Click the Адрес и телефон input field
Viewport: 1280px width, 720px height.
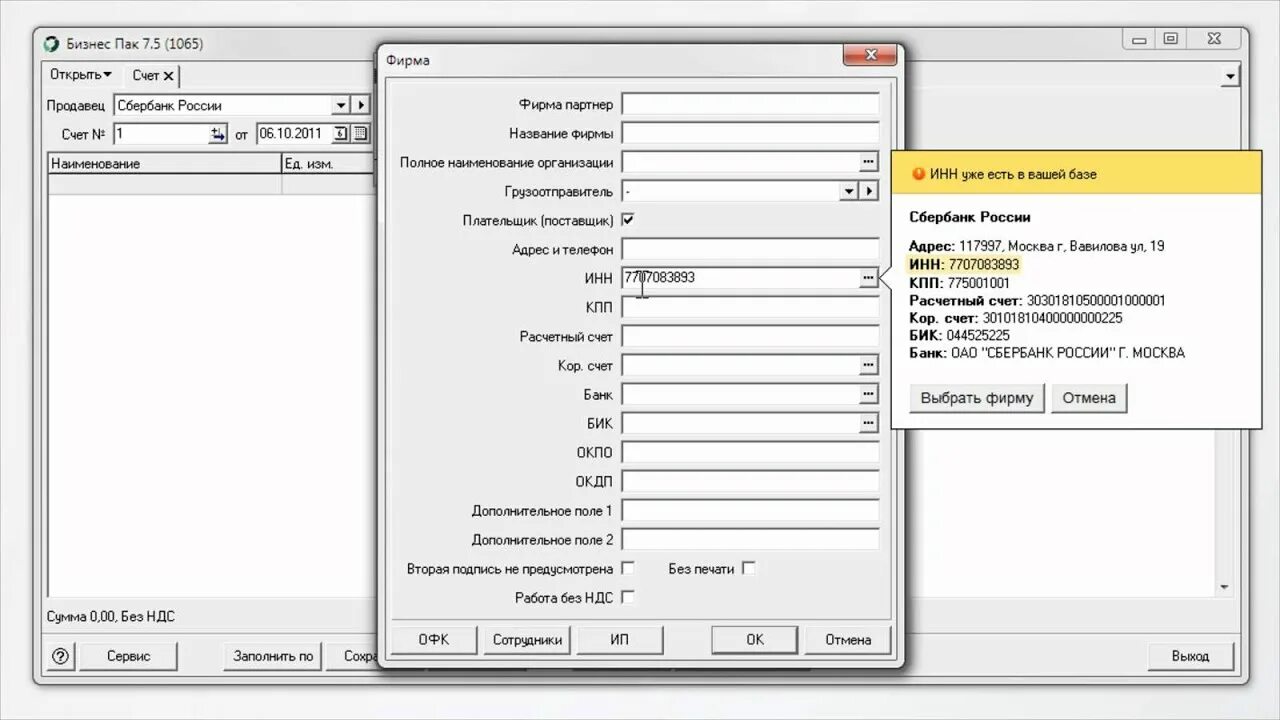click(x=750, y=249)
